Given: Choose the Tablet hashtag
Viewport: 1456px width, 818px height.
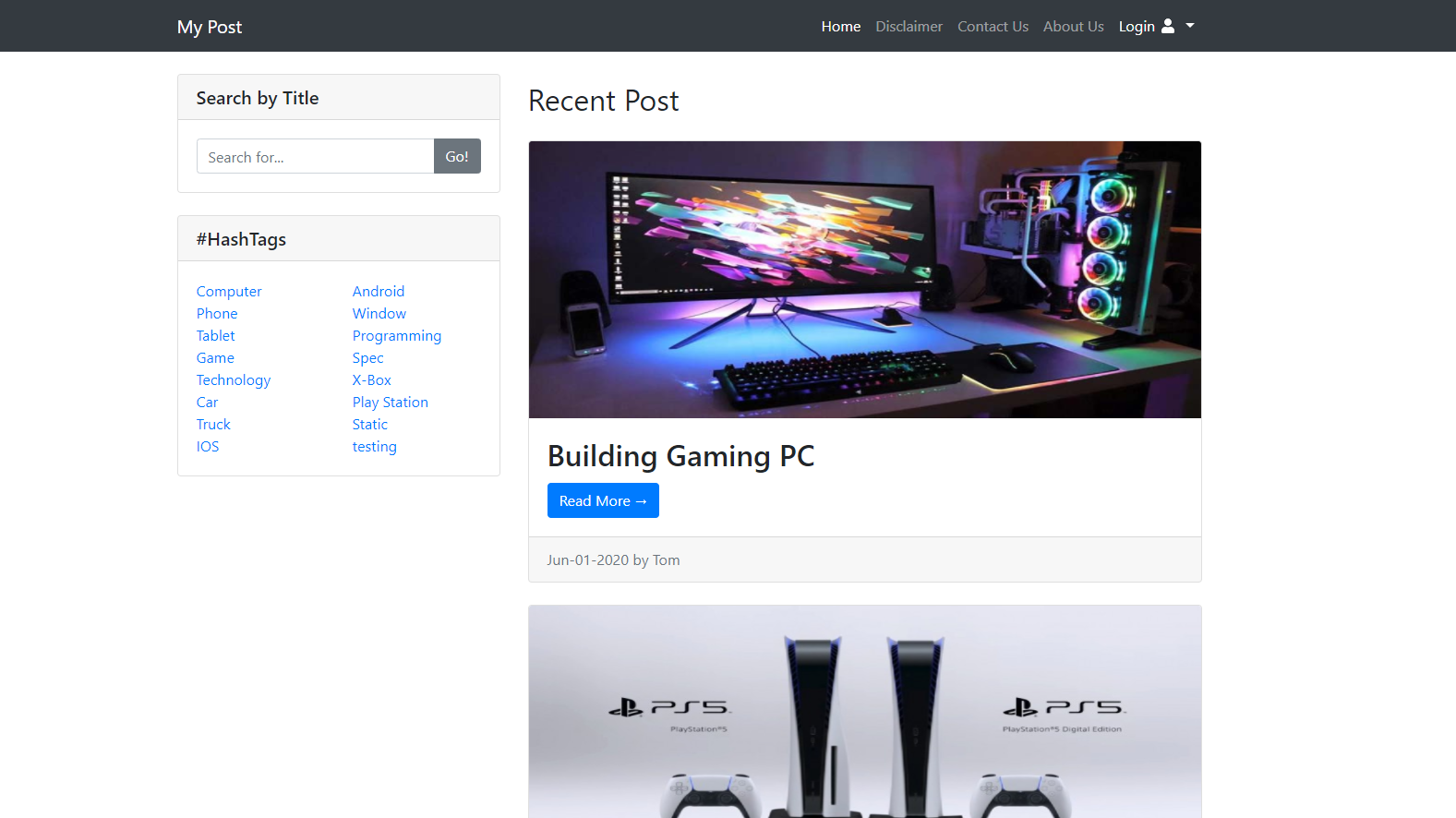Looking at the screenshot, I should (x=216, y=336).
